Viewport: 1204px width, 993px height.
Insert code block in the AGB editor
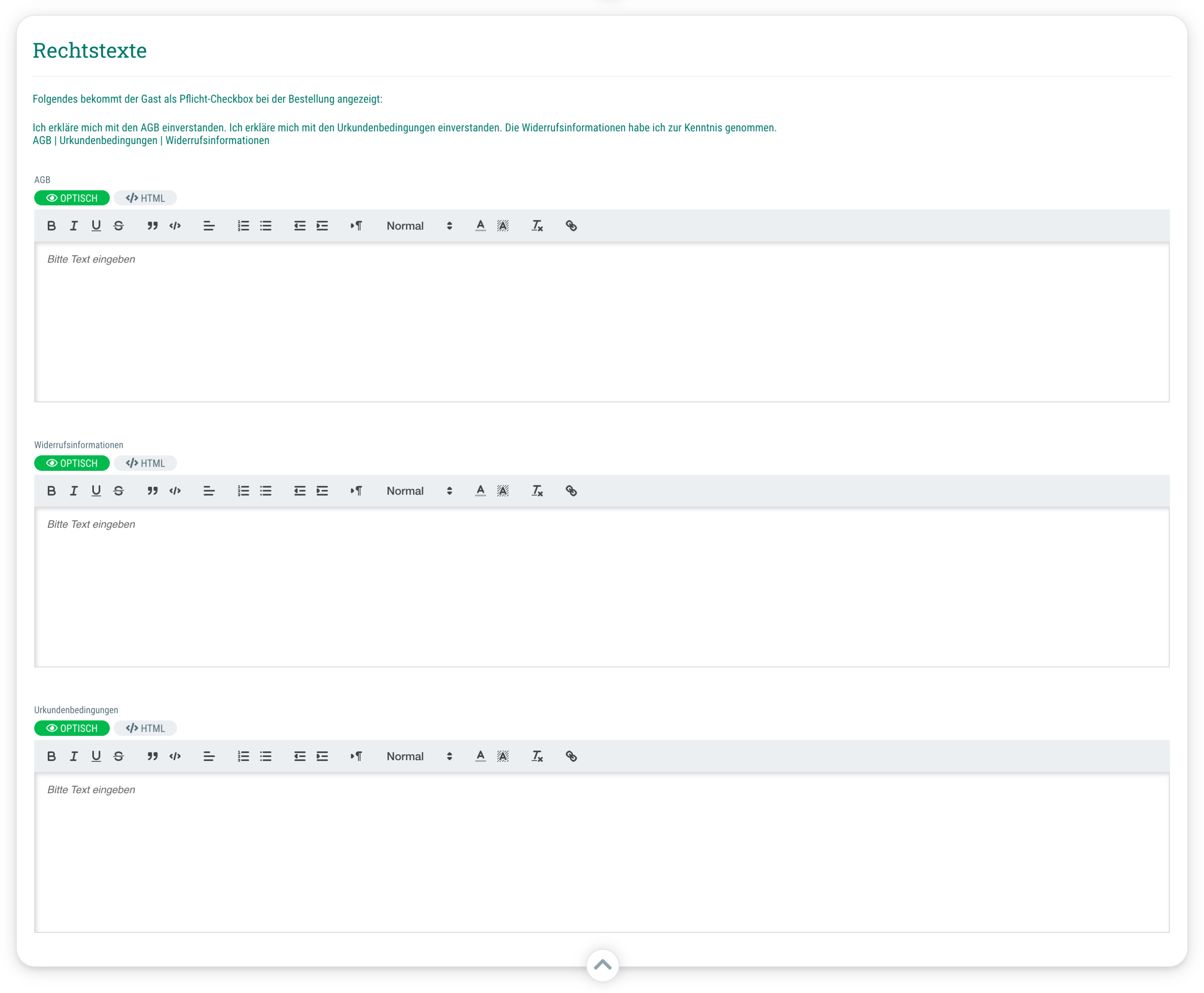[x=175, y=226]
